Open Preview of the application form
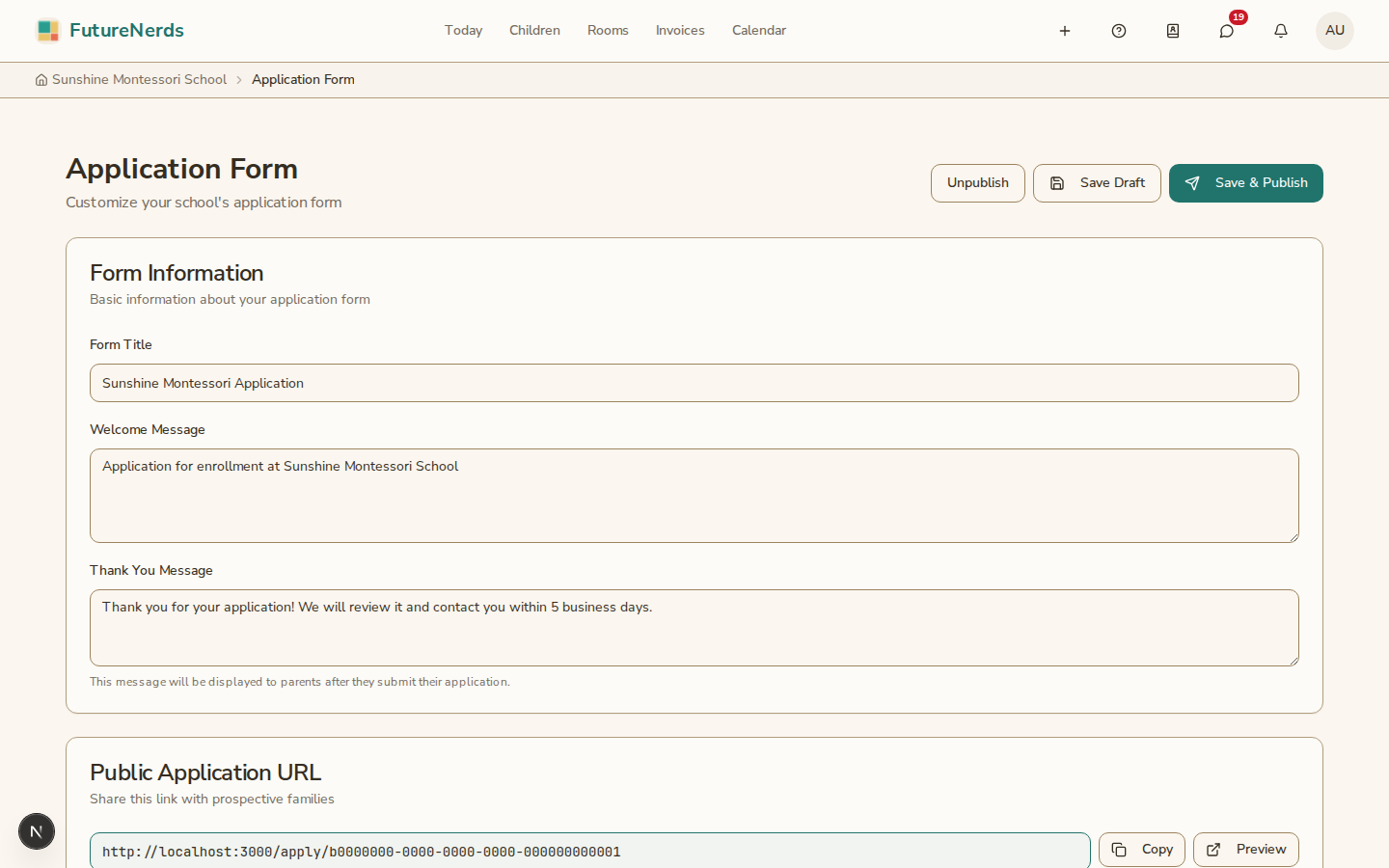 coord(1246,850)
